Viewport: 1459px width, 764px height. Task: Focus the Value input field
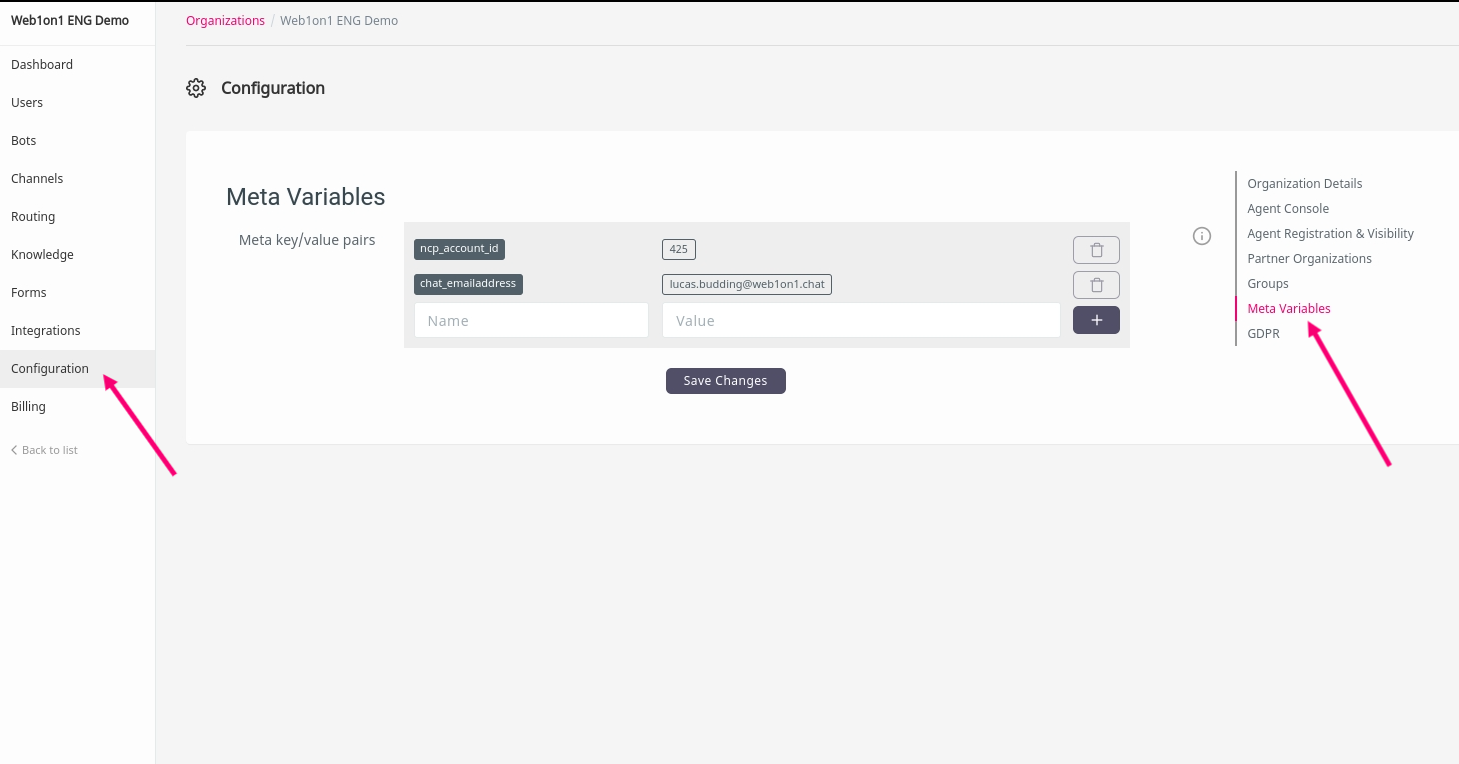[x=861, y=321]
